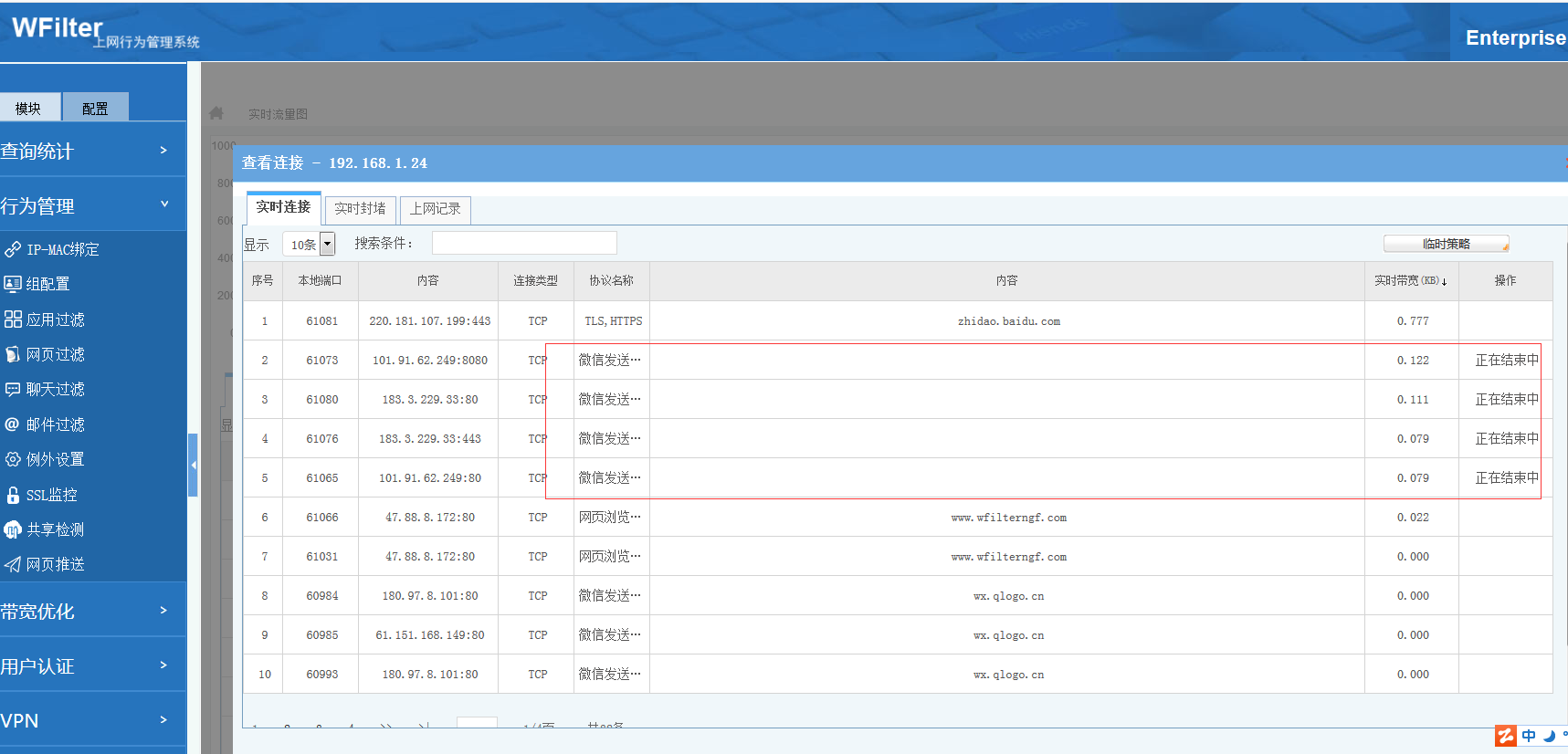Click the home breadcrumb icon
Viewport: 1568px width, 754px height.
(216, 113)
